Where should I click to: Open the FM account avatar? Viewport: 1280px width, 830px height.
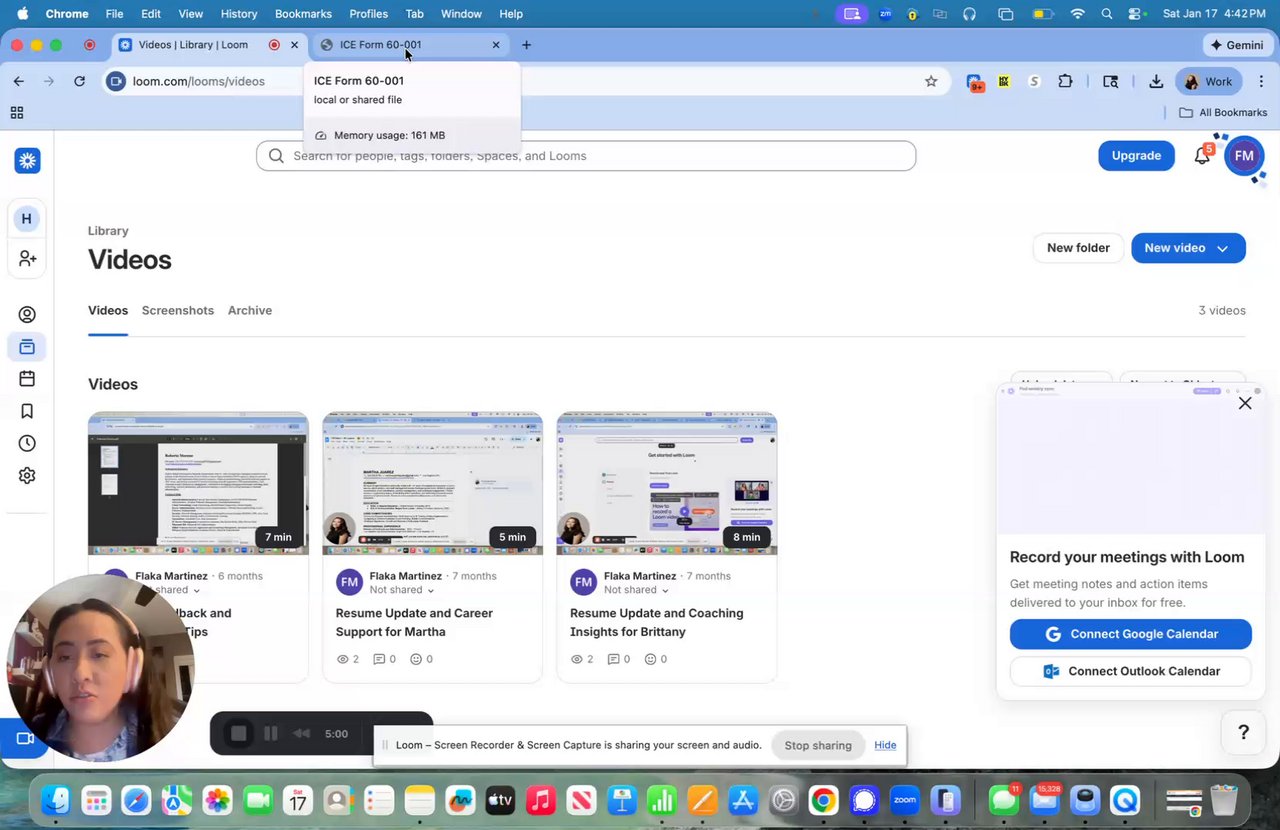1244,156
